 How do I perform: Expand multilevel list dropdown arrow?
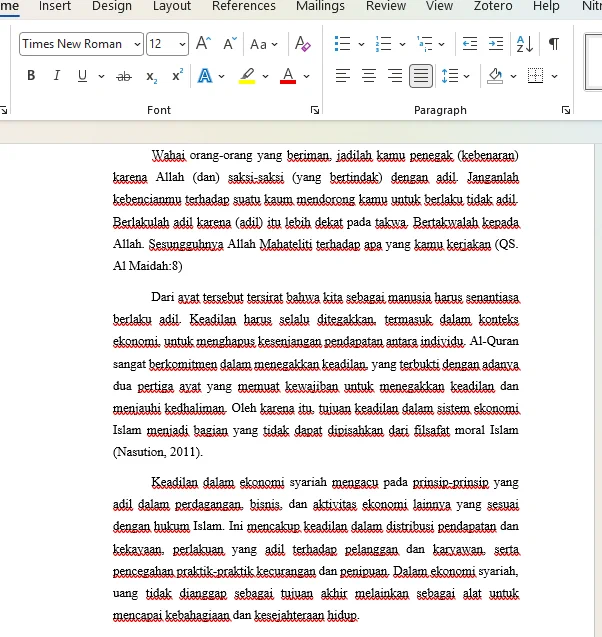(x=442, y=44)
